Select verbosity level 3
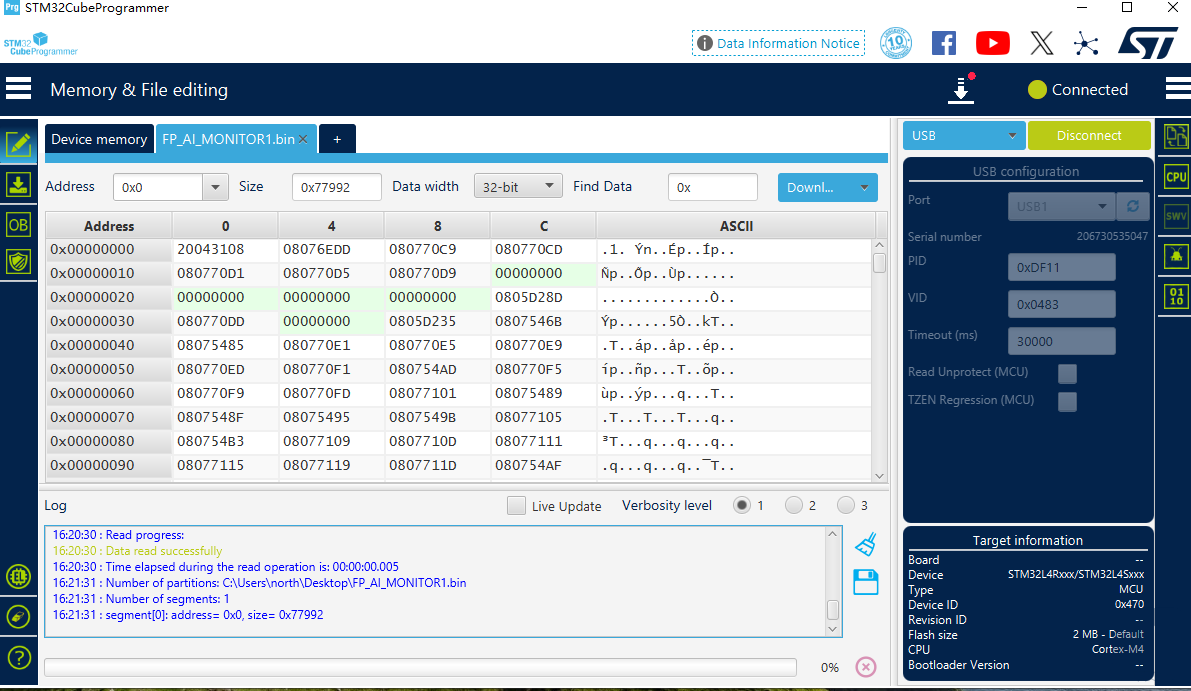Viewport: 1191px width, 691px height. [x=846, y=506]
